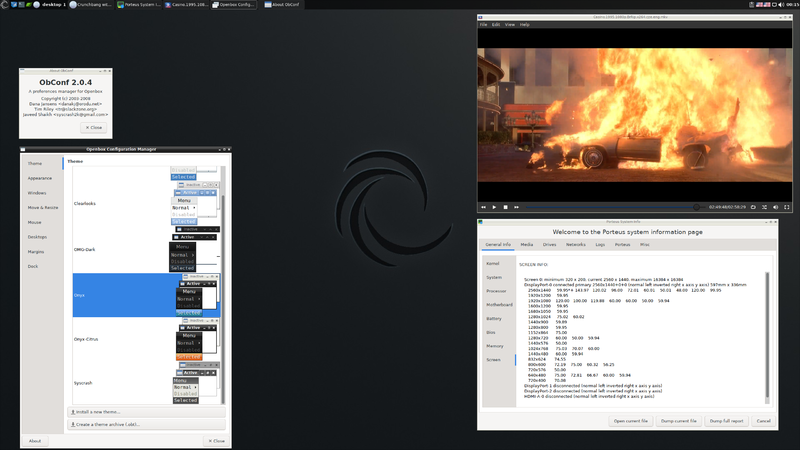Open the Logs tab in Porteus info
This screenshot has width=800, height=450.
(x=600, y=244)
